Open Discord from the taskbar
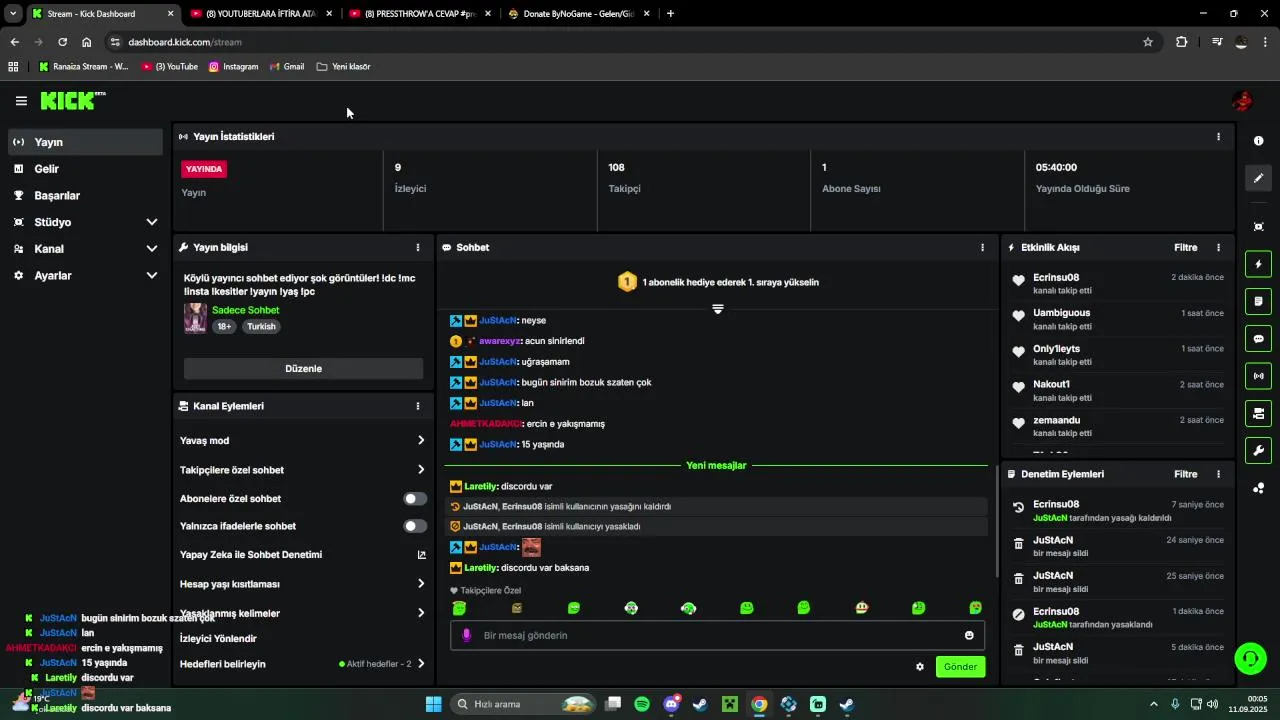 tap(671, 704)
